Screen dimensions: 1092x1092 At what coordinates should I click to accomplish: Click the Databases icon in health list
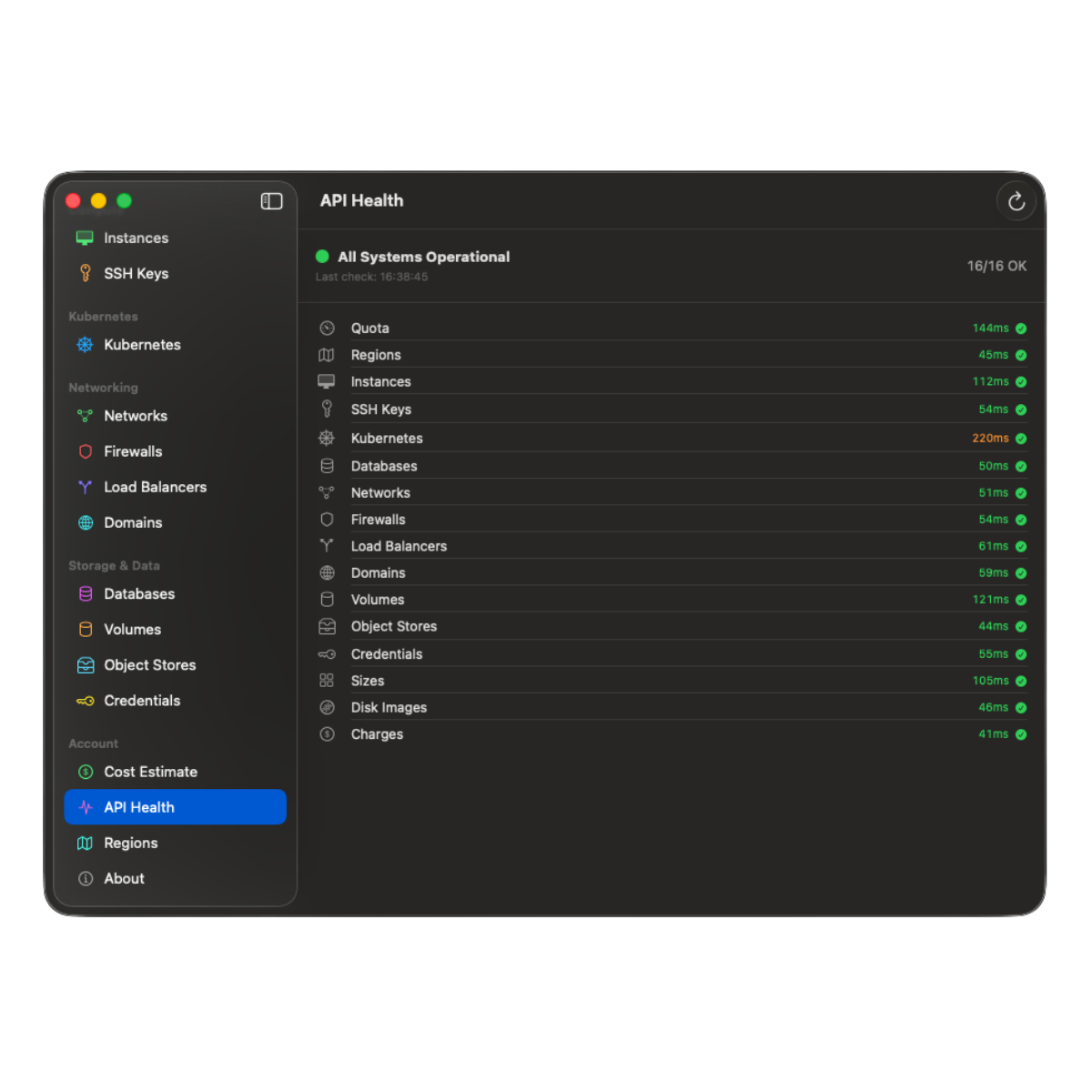[327, 466]
